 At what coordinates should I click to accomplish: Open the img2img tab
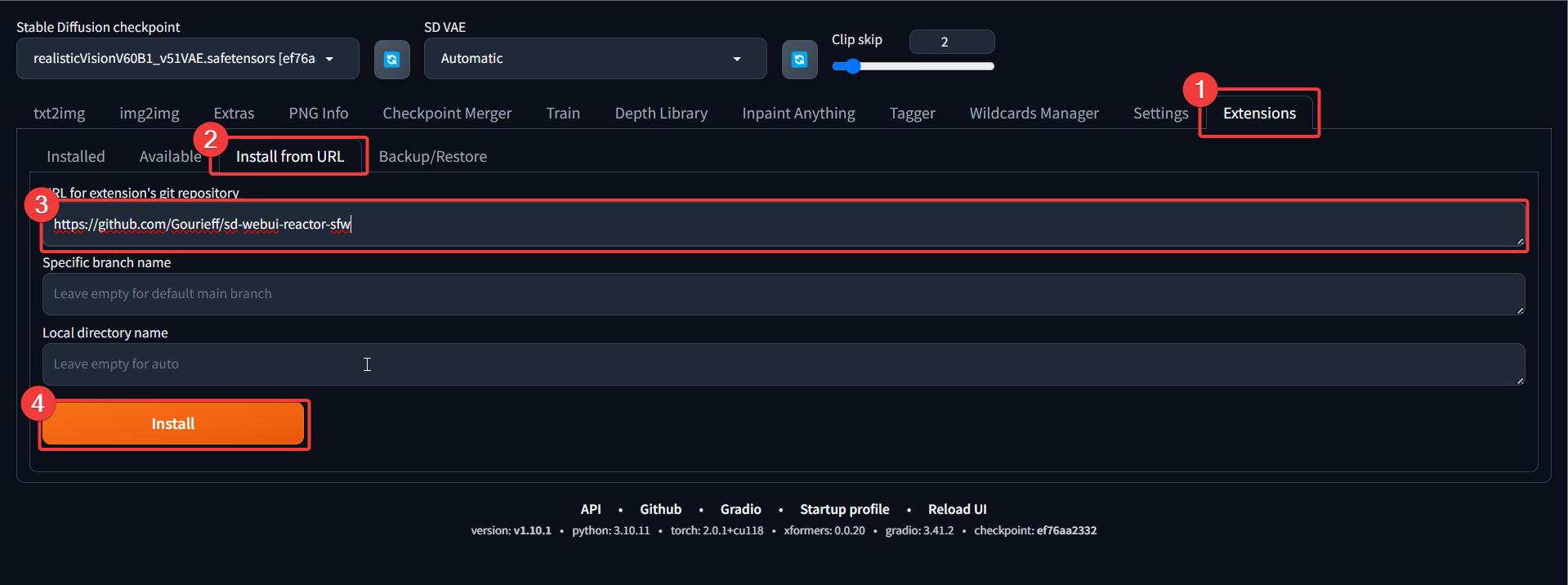click(x=149, y=114)
